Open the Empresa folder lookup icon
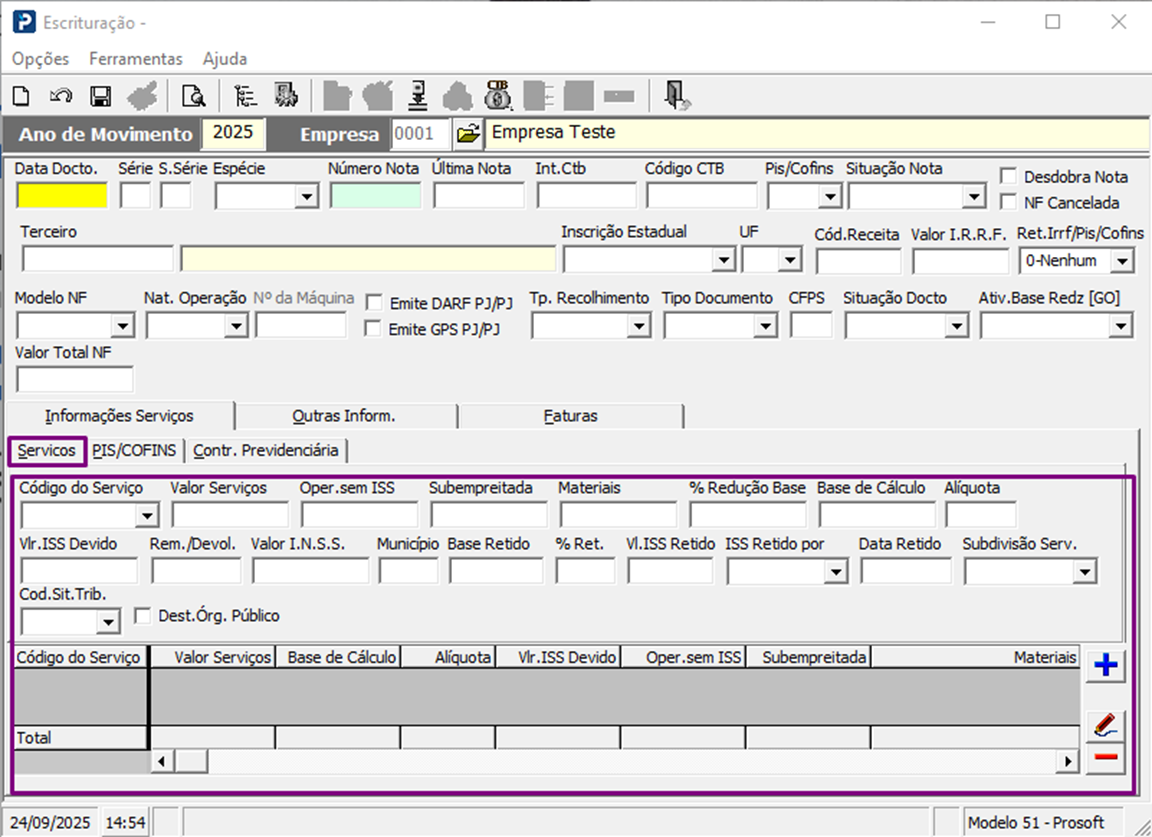Screen dimensions: 1152x837 coord(467,133)
